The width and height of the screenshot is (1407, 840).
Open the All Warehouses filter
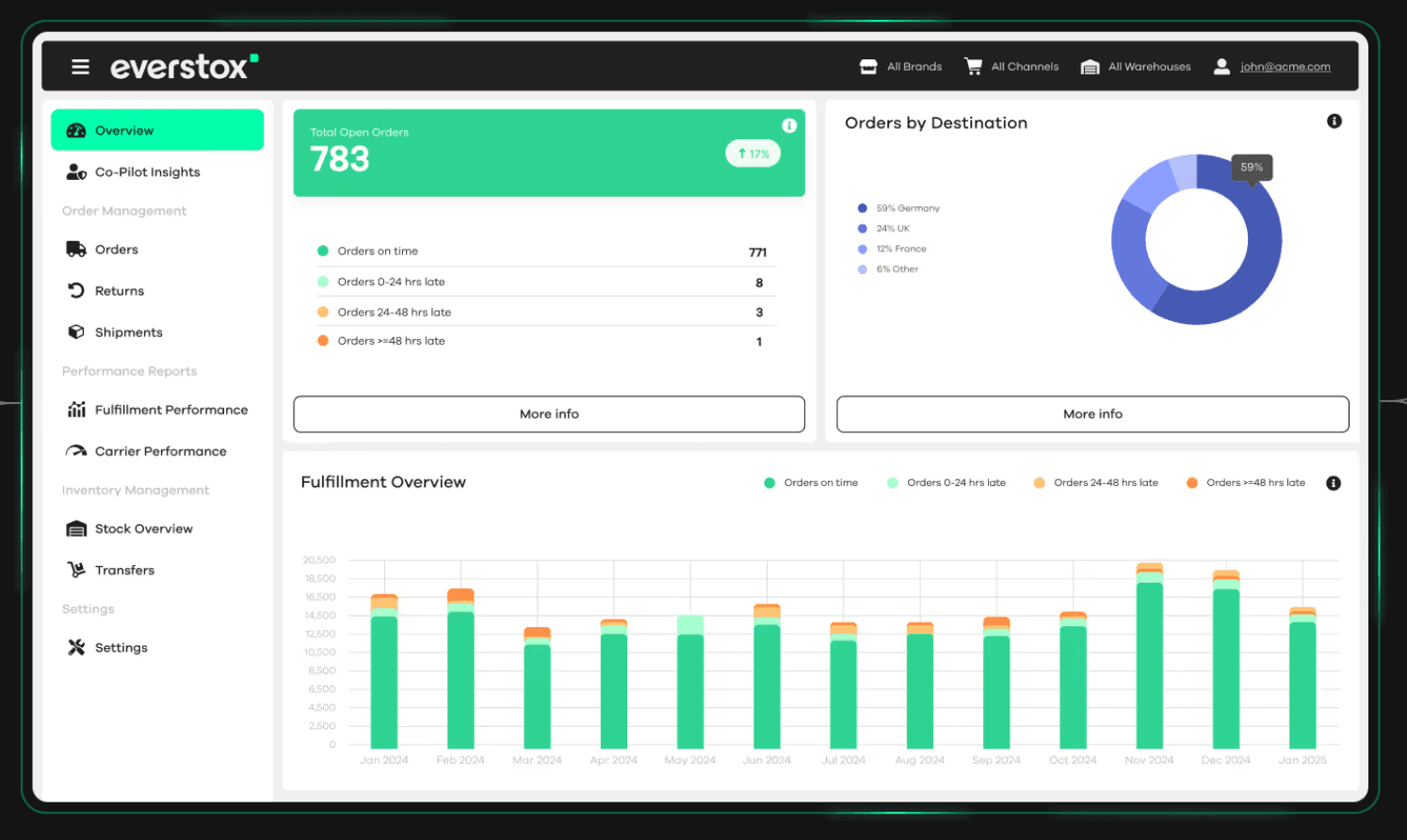click(x=1136, y=67)
